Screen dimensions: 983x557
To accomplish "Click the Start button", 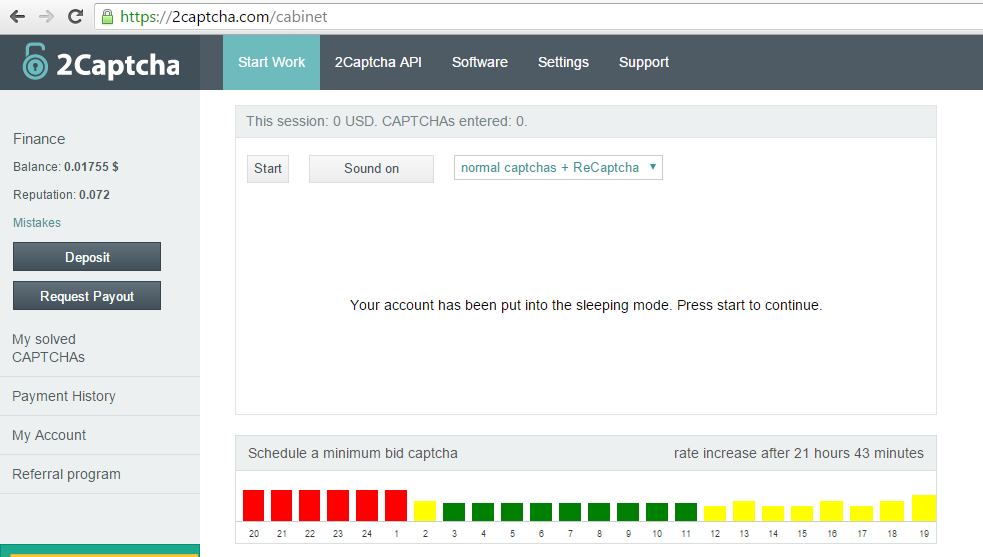I will [268, 169].
